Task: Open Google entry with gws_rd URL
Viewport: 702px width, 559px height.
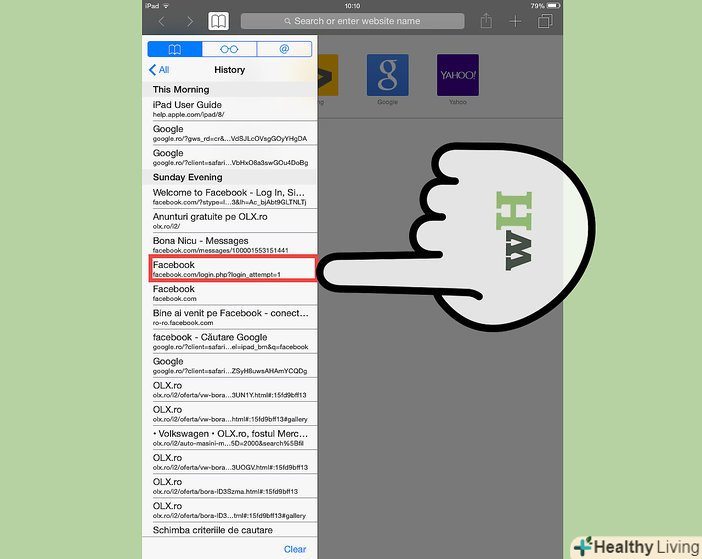Action: 230,133
